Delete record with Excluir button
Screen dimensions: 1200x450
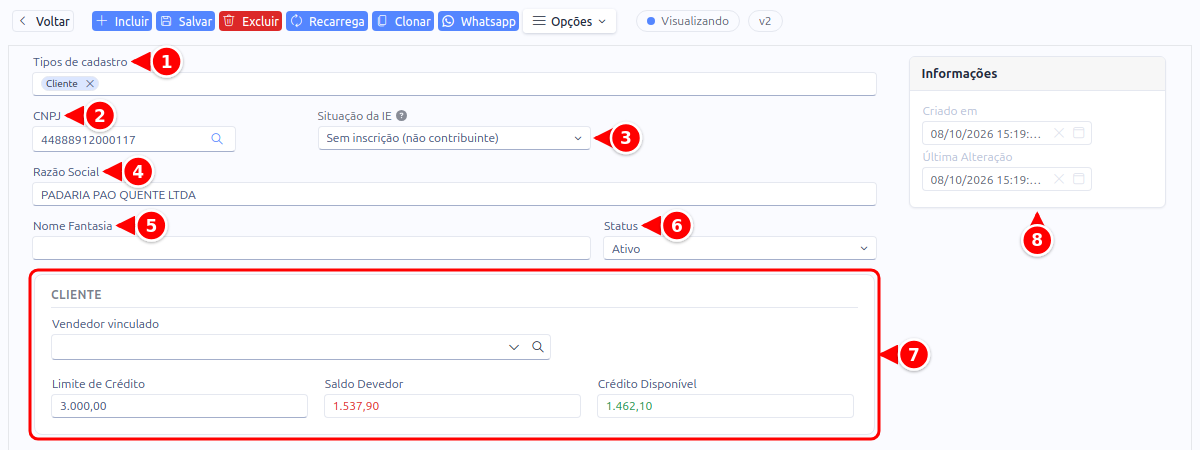pyautogui.click(x=250, y=21)
